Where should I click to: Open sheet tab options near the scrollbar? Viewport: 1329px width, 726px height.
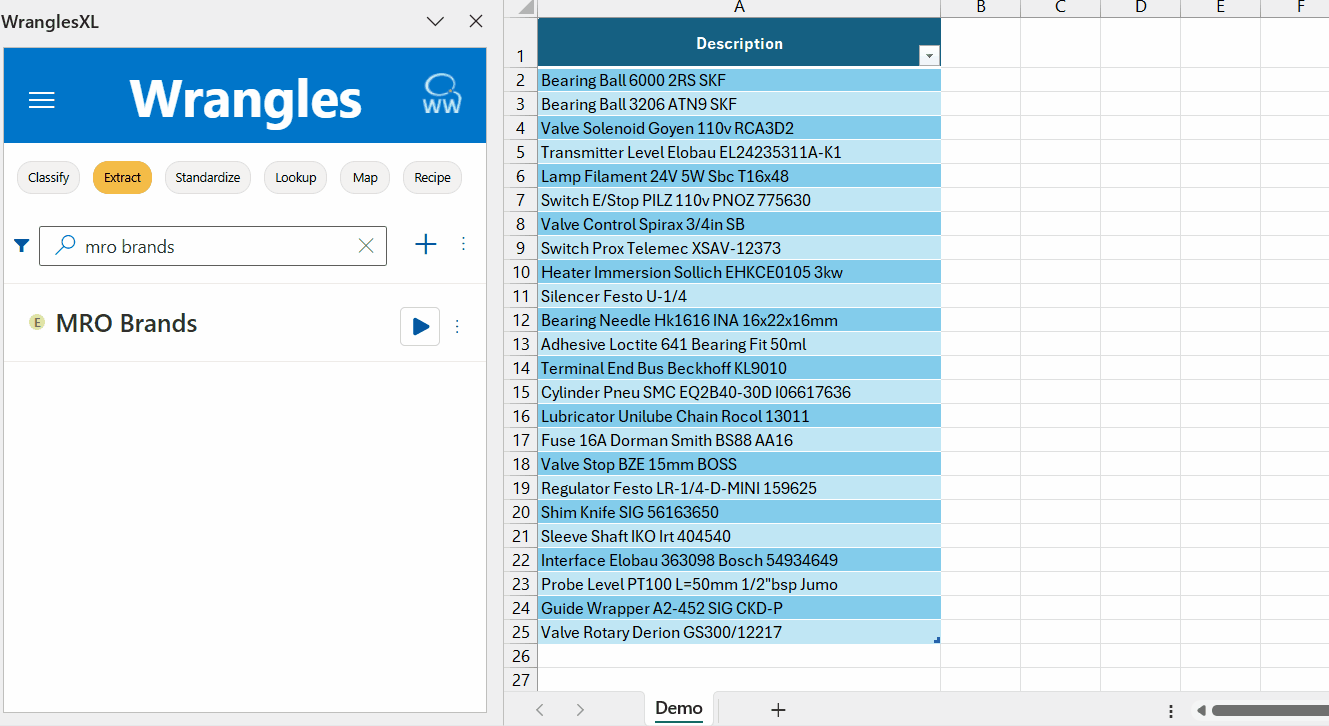click(1171, 710)
